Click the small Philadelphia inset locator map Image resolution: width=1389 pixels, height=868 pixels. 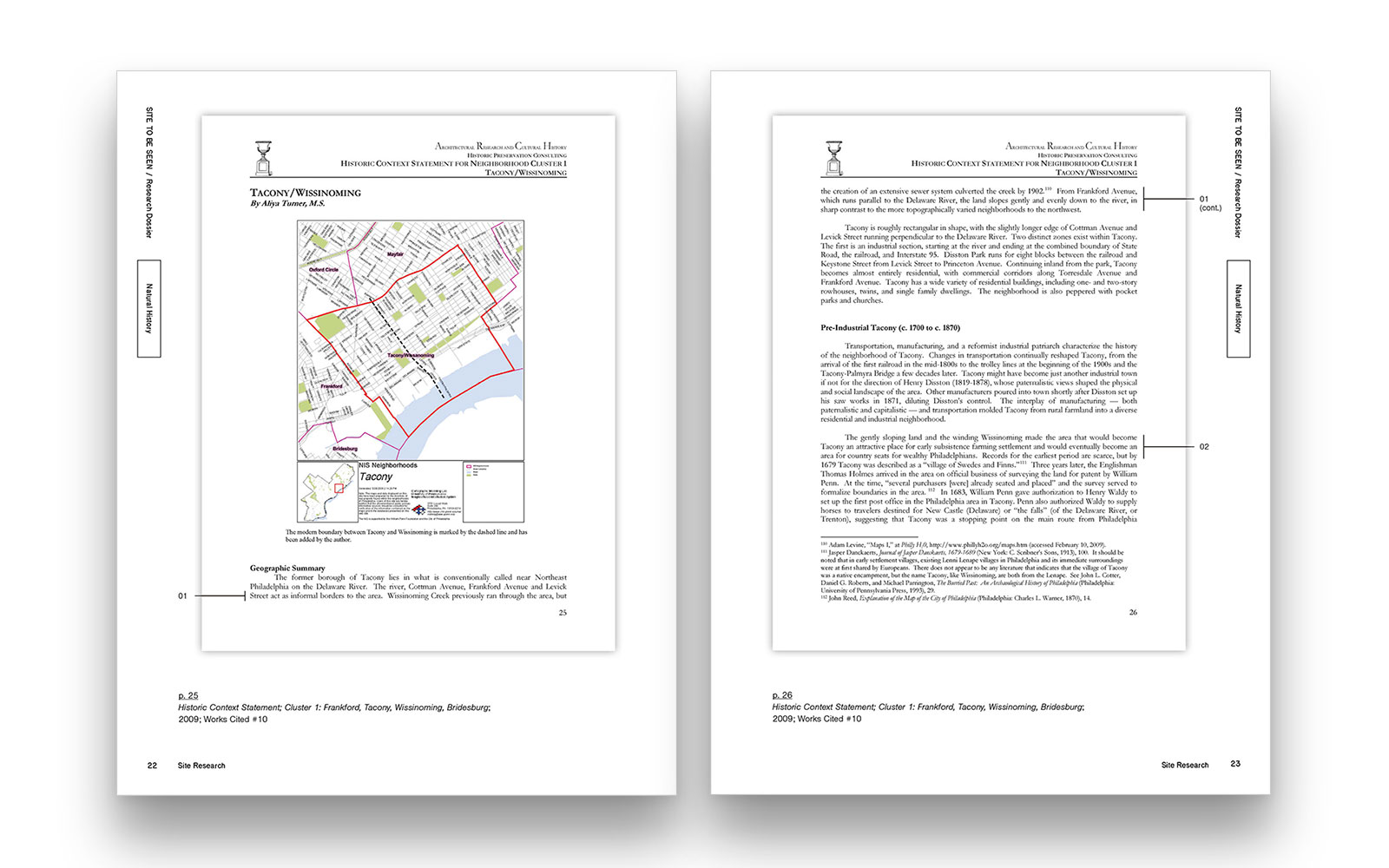[327, 492]
